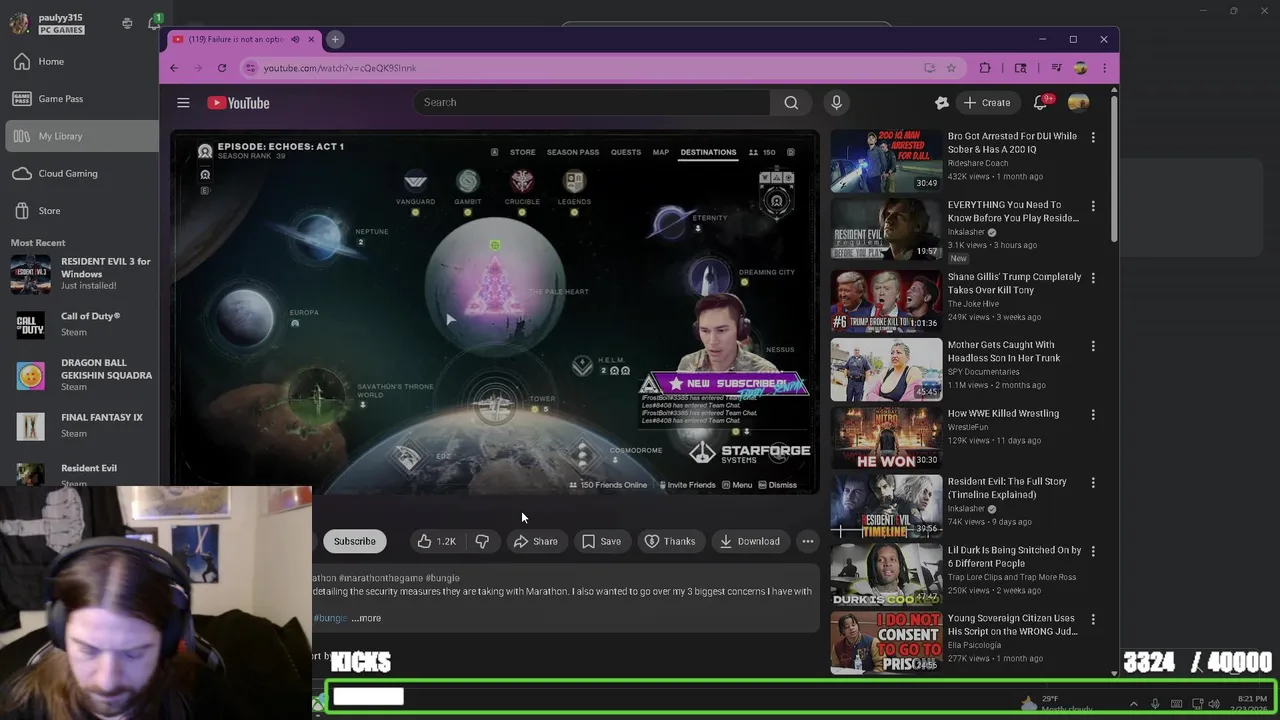Screen dimensions: 1280x720
Task: Open YouTube notifications bell
Action: 1040,102
